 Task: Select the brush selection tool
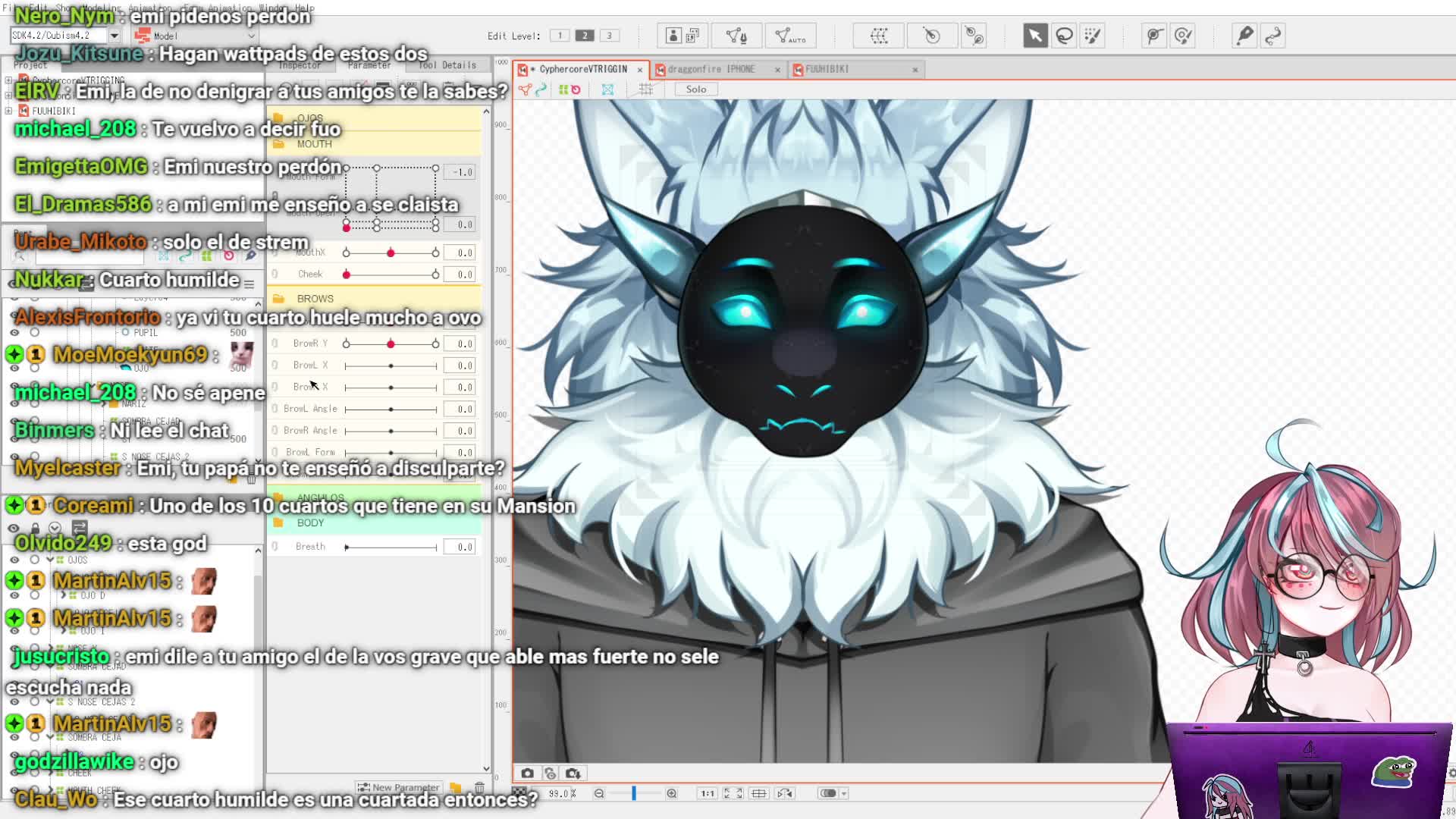point(1093,36)
